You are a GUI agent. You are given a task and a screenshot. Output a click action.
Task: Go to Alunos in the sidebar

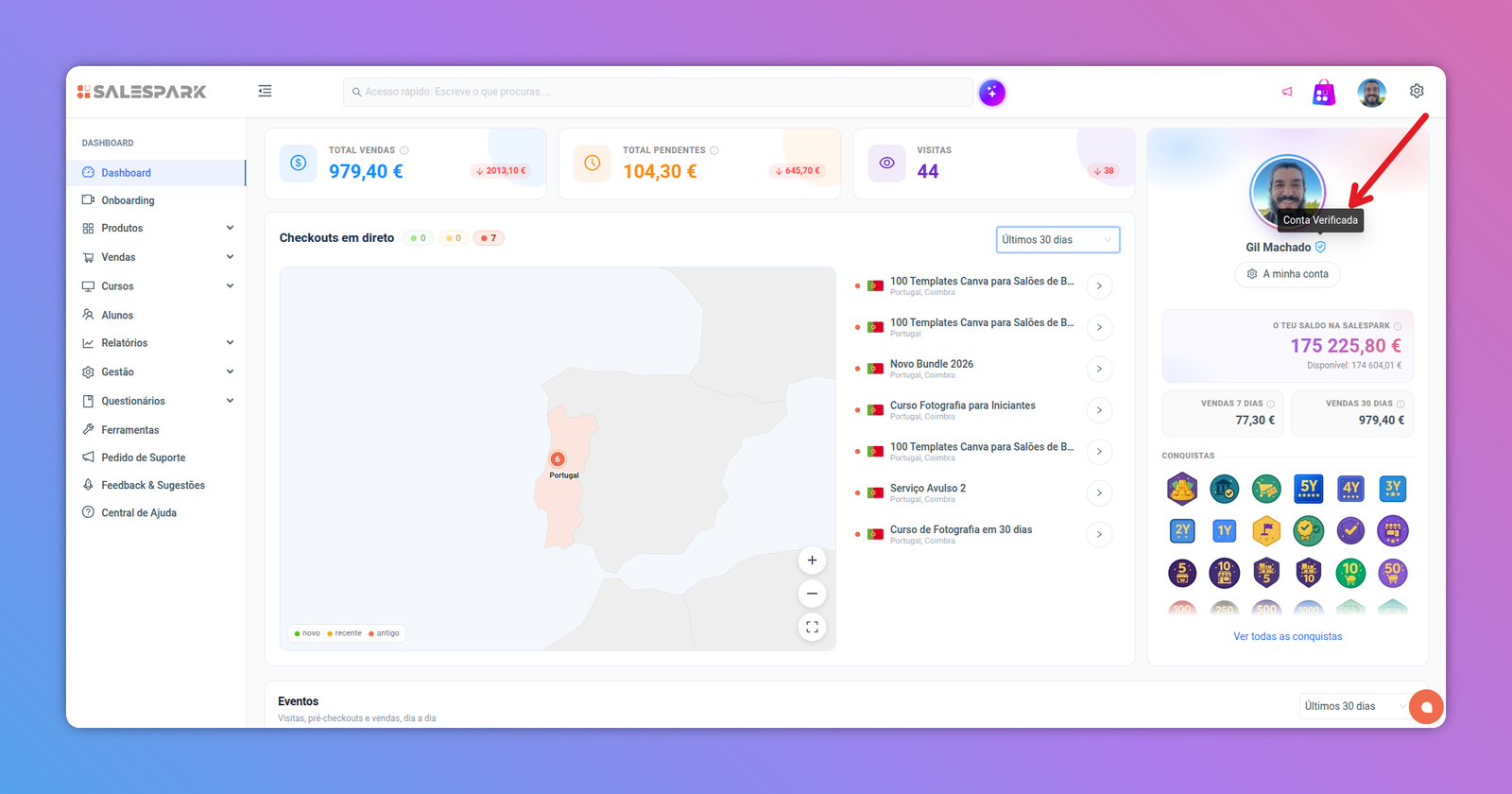[x=117, y=315]
